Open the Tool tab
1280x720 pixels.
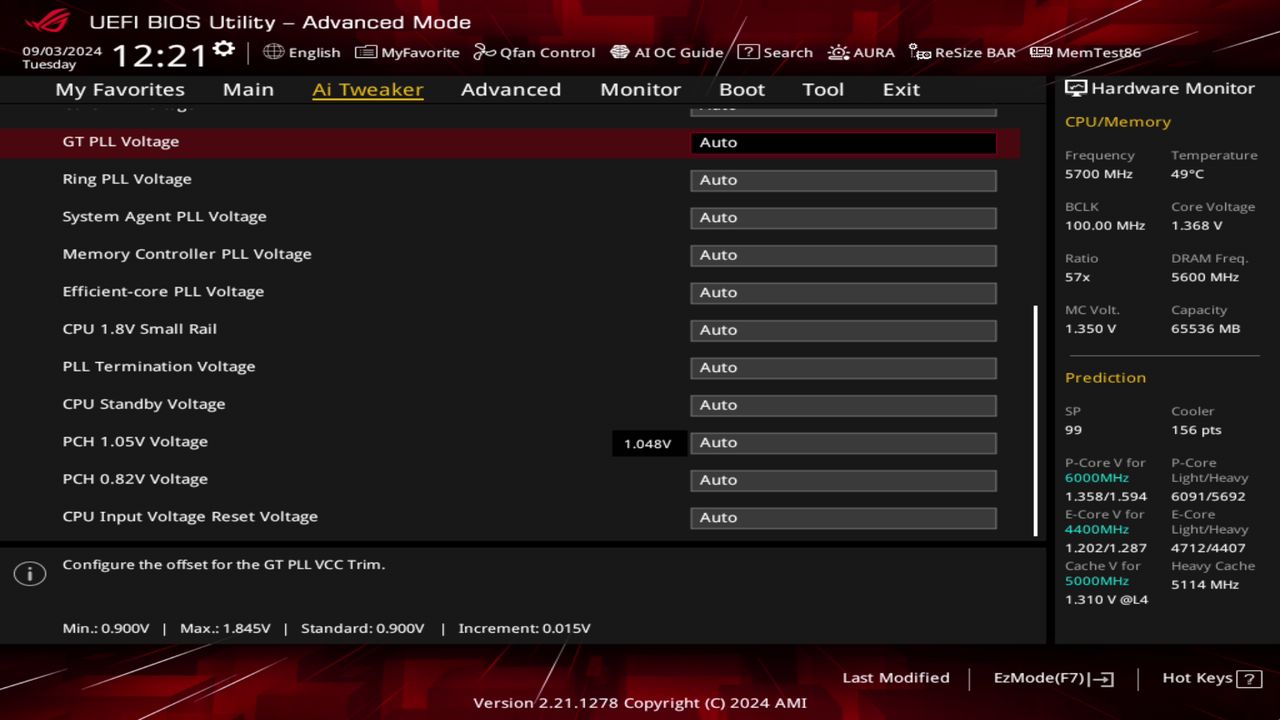(823, 89)
